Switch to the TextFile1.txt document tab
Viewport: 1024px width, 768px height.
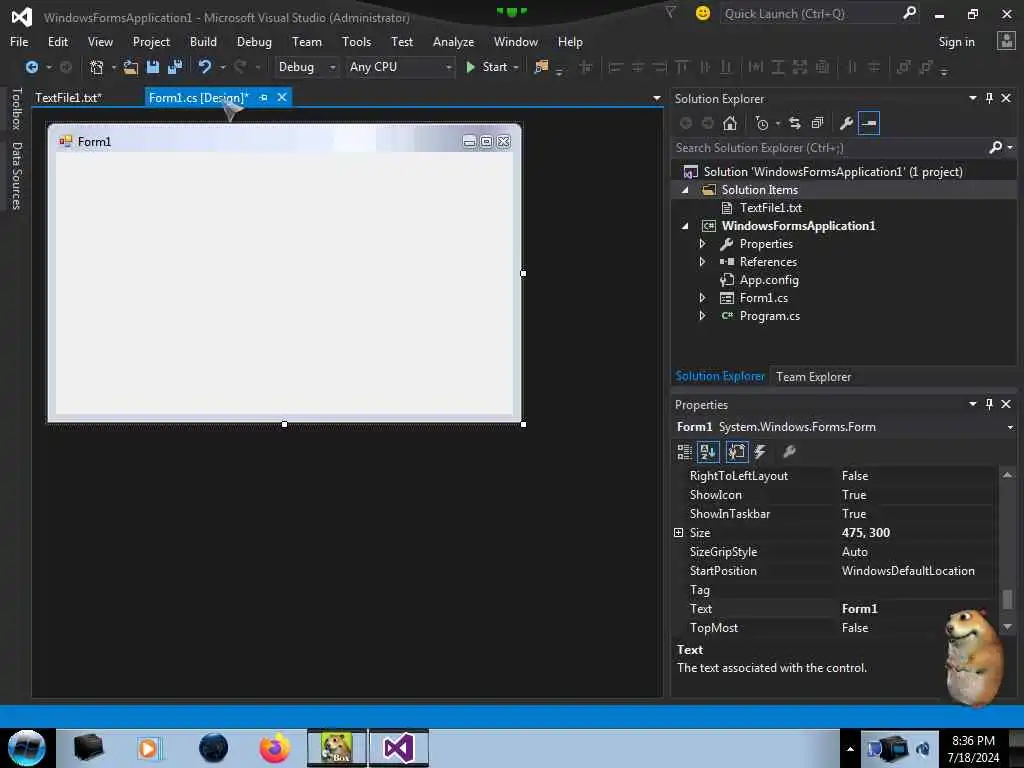tap(69, 98)
